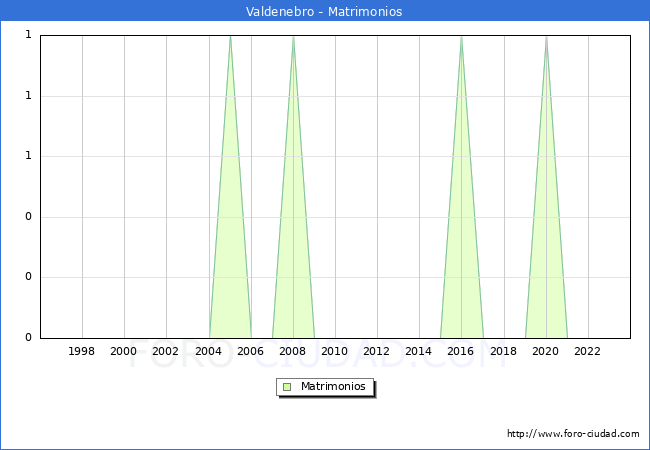The height and width of the screenshot is (450, 650).
Task: Click the Matrimonios legend color swatch
Action: point(287,387)
